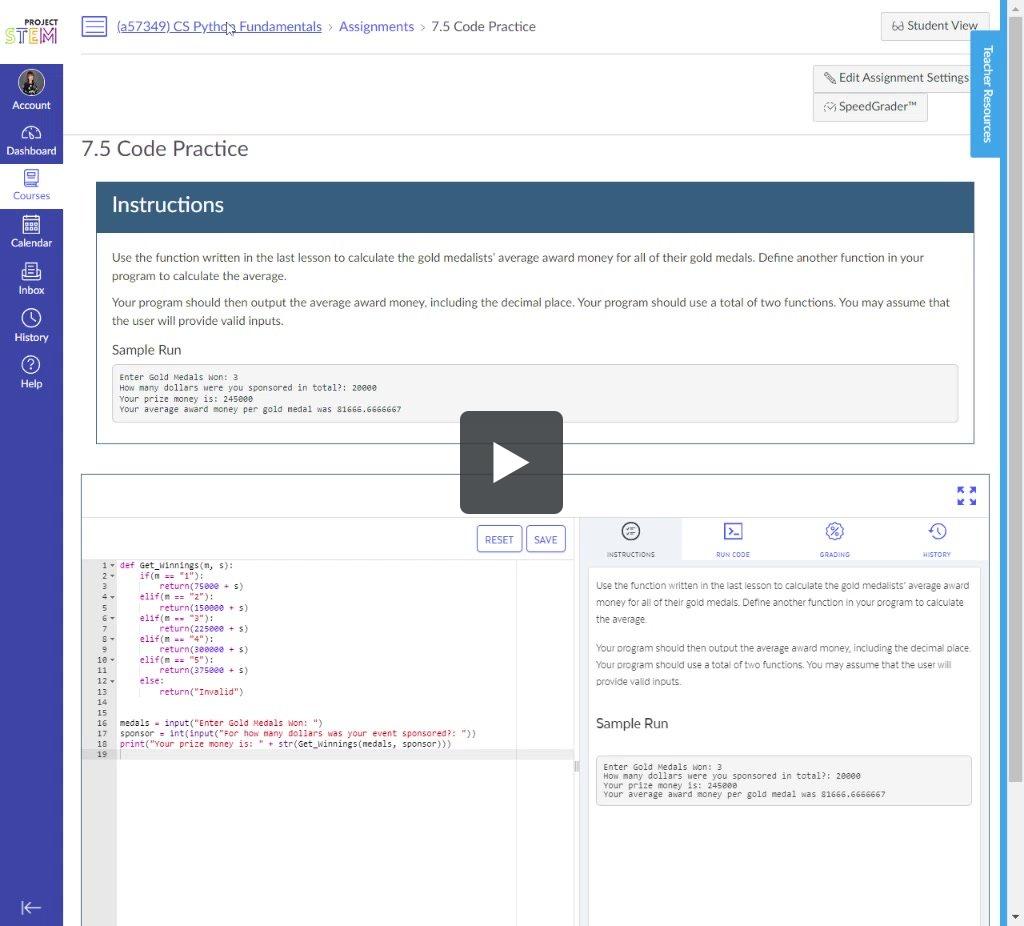The image size is (1024, 926).
Task: Open the History tab in code panel
Action: tap(937, 540)
